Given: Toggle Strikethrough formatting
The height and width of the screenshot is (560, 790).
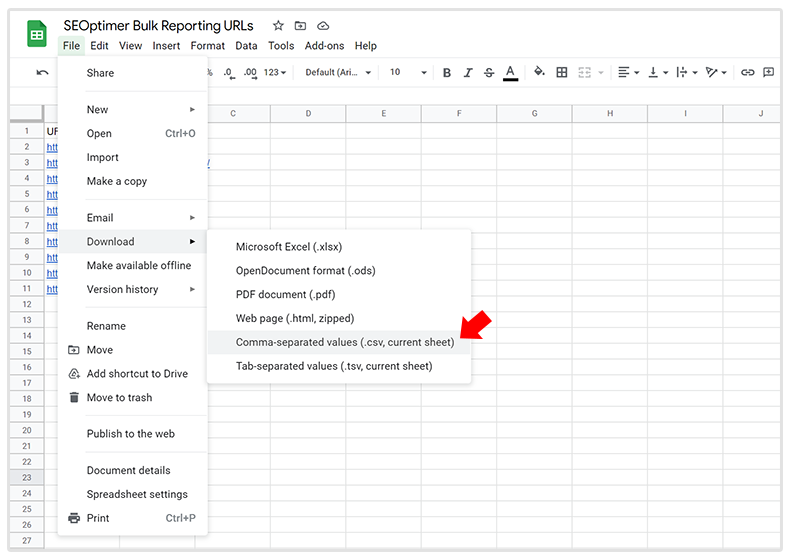Looking at the screenshot, I should [x=489, y=73].
